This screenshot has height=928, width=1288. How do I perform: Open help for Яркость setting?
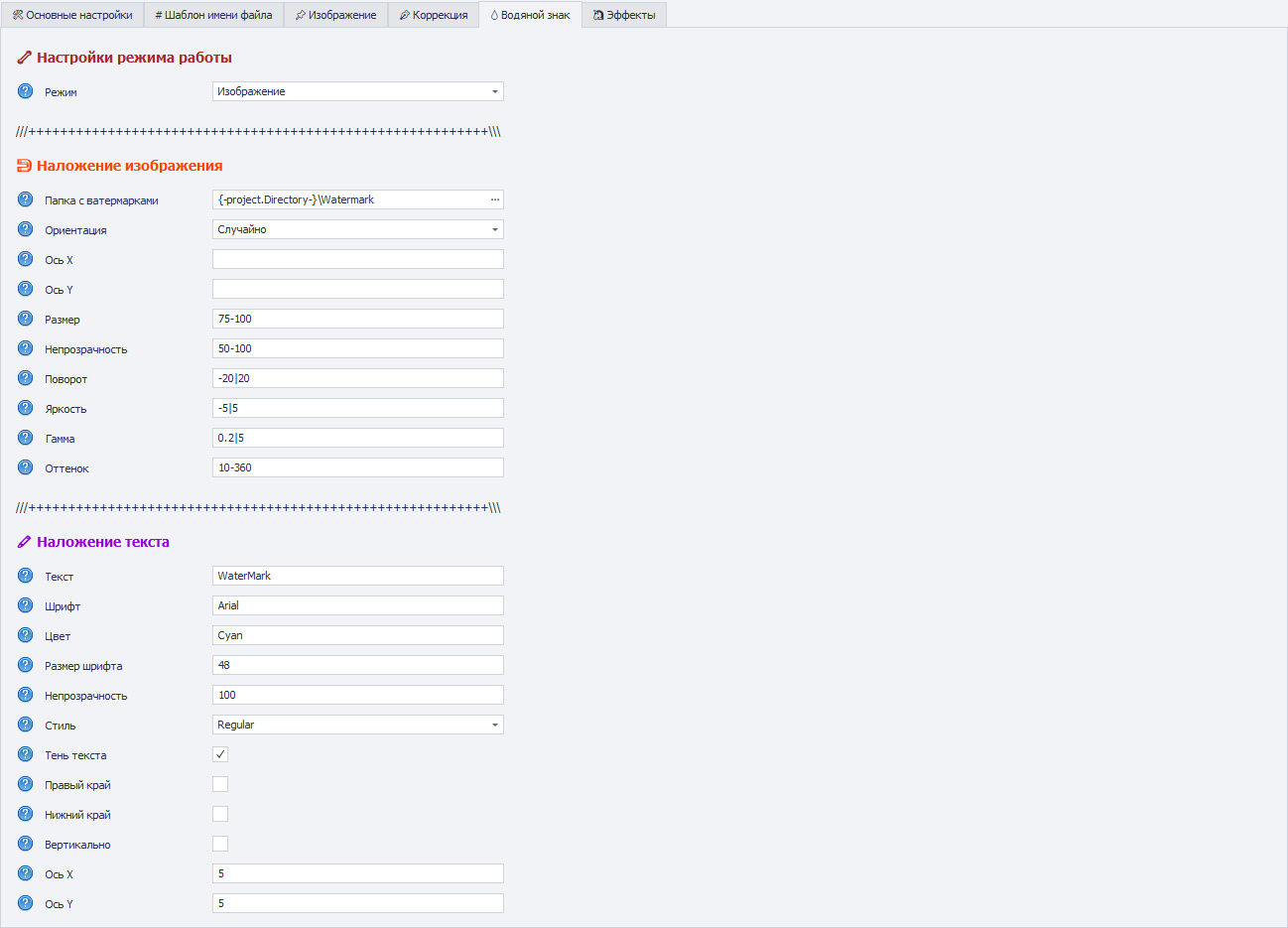[x=26, y=408]
